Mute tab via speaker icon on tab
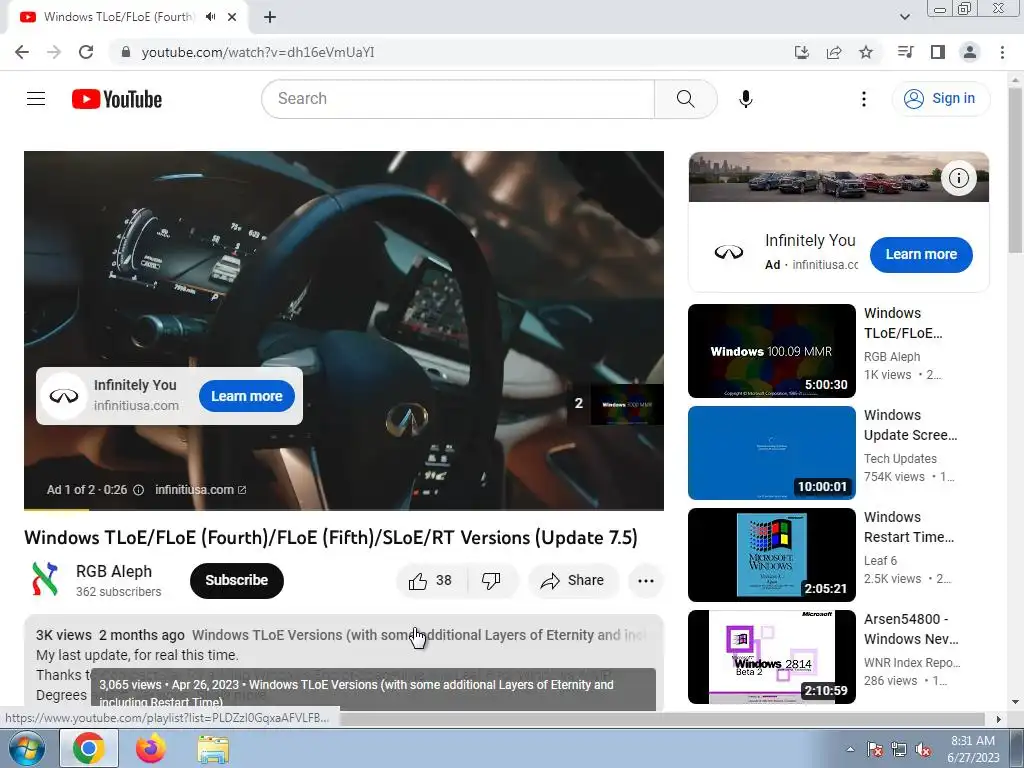1024x768 pixels. 210,17
